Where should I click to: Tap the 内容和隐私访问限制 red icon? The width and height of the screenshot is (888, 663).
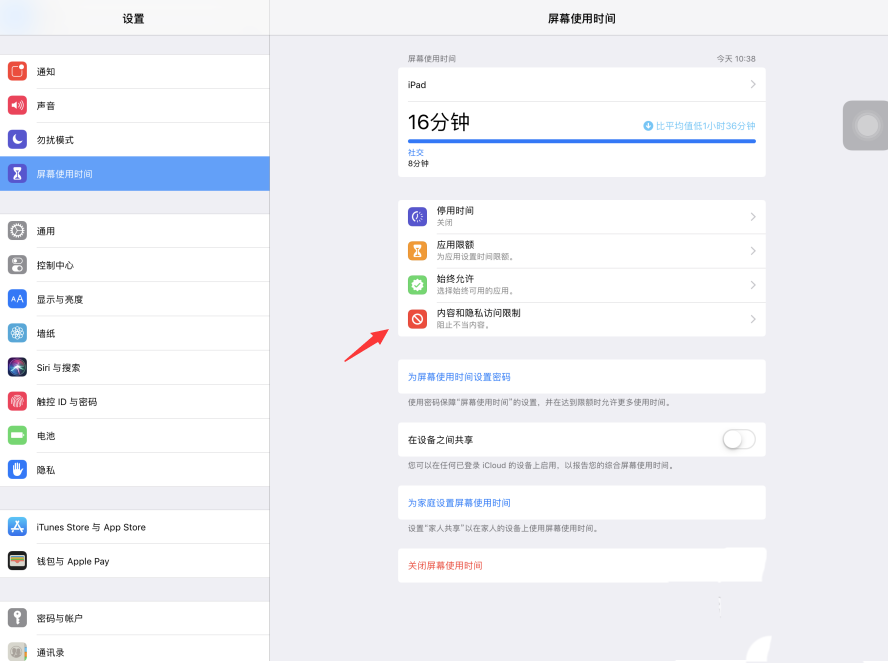(417, 319)
